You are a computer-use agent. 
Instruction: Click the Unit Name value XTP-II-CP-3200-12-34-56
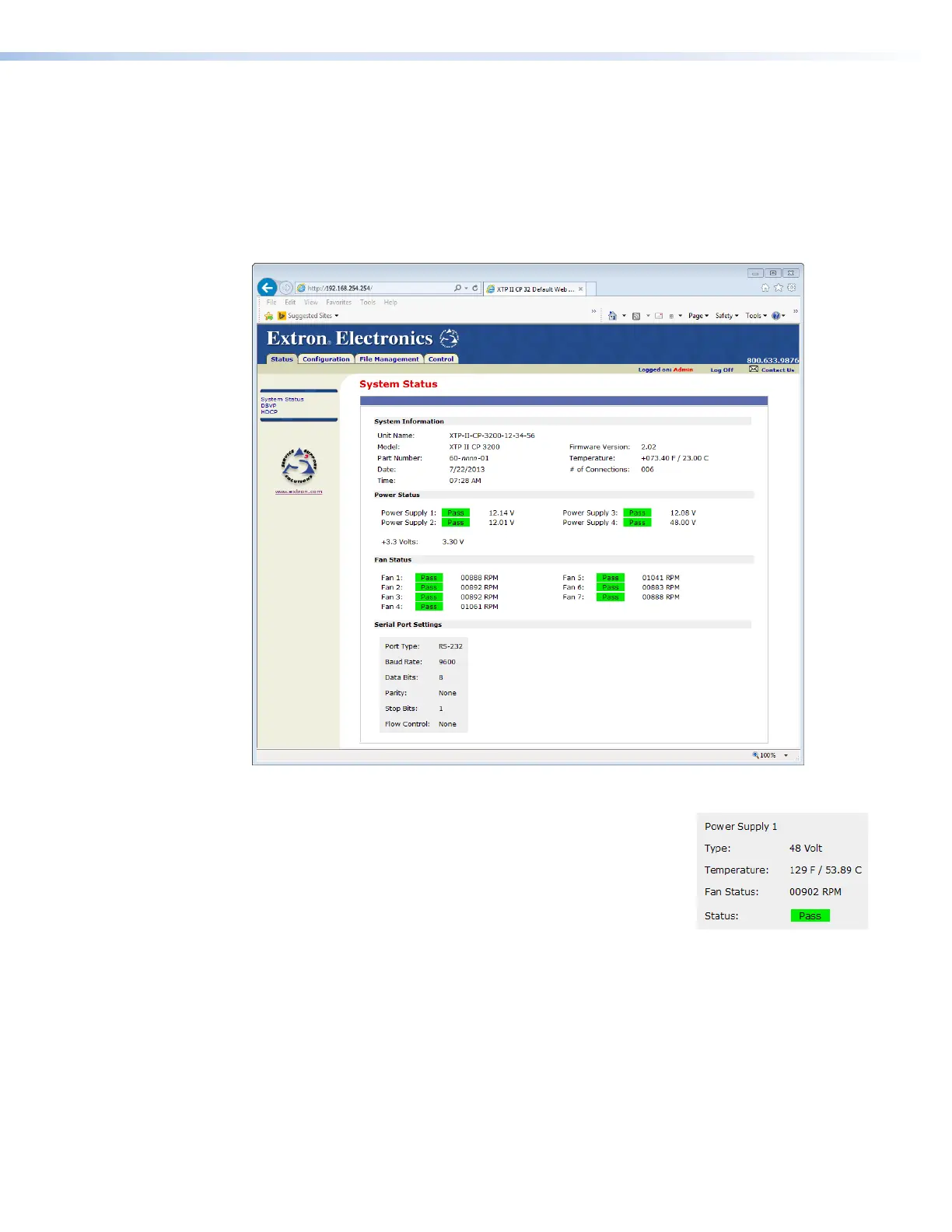tap(492, 436)
